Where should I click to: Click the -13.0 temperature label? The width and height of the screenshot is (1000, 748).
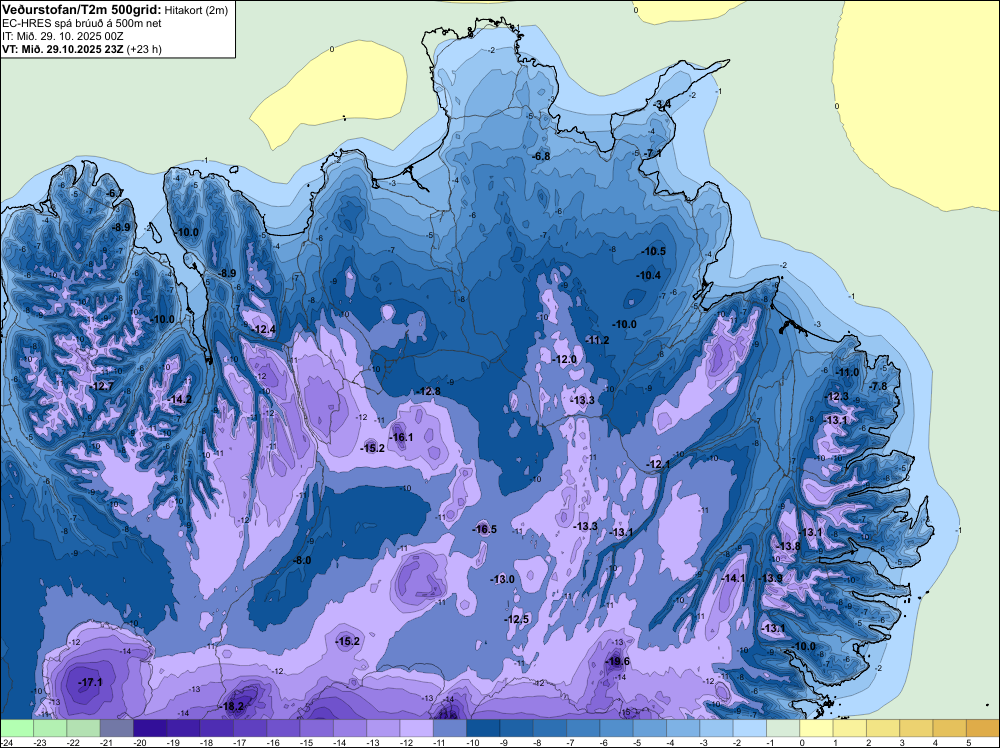click(x=503, y=580)
